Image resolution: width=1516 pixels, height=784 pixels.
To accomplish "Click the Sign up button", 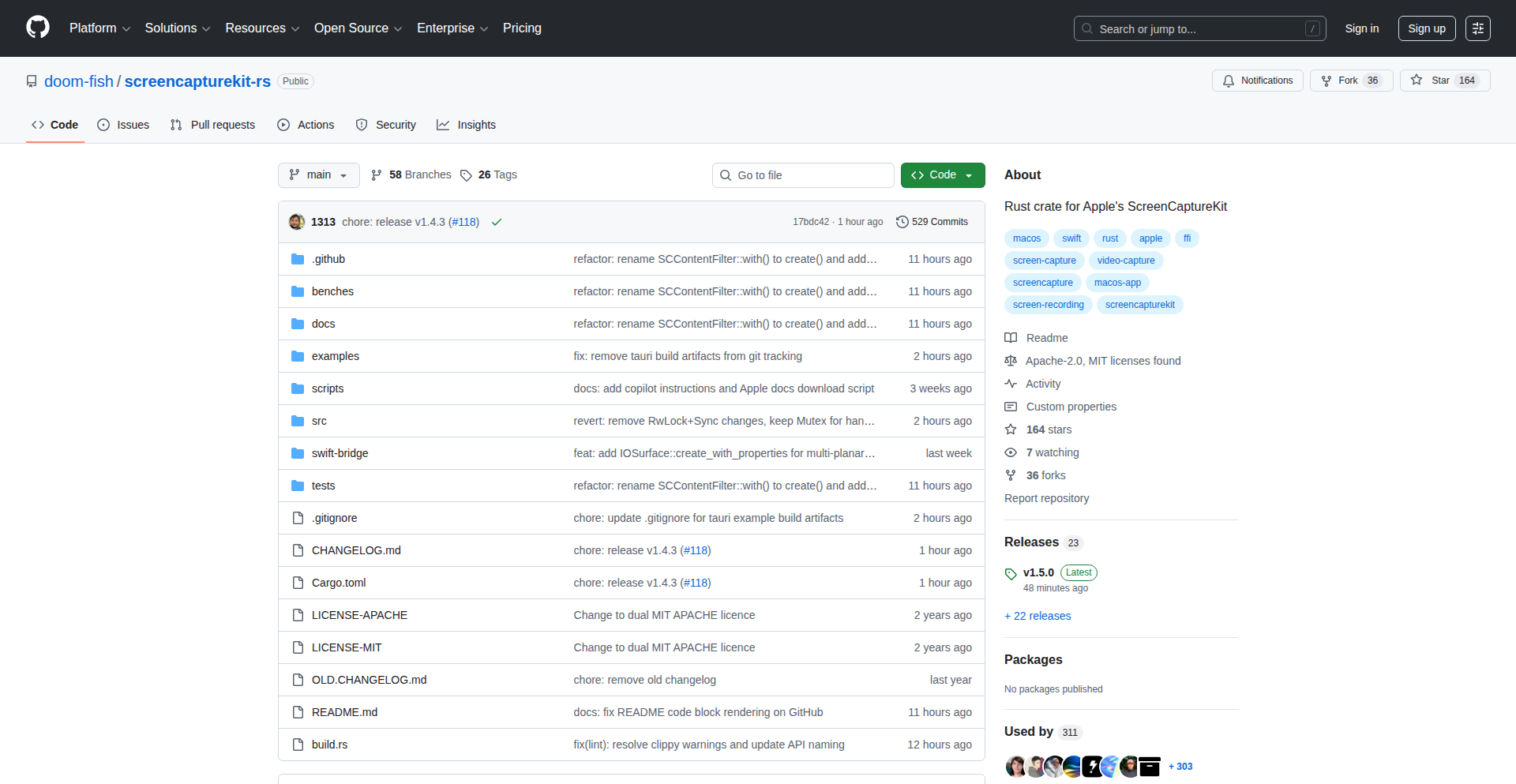I will pos(1426,28).
